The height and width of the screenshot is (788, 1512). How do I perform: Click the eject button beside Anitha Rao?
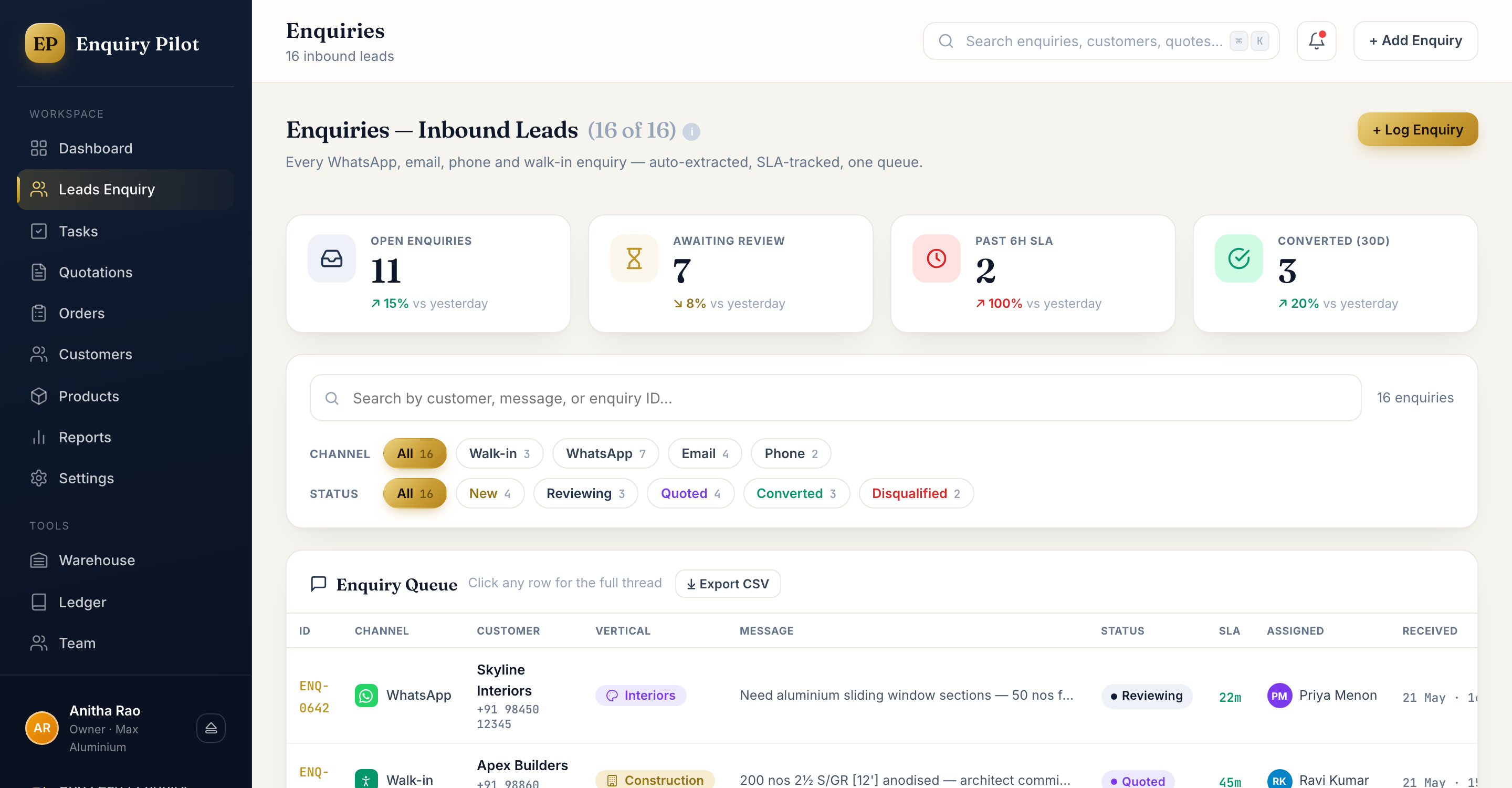pyautogui.click(x=211, y=728)
